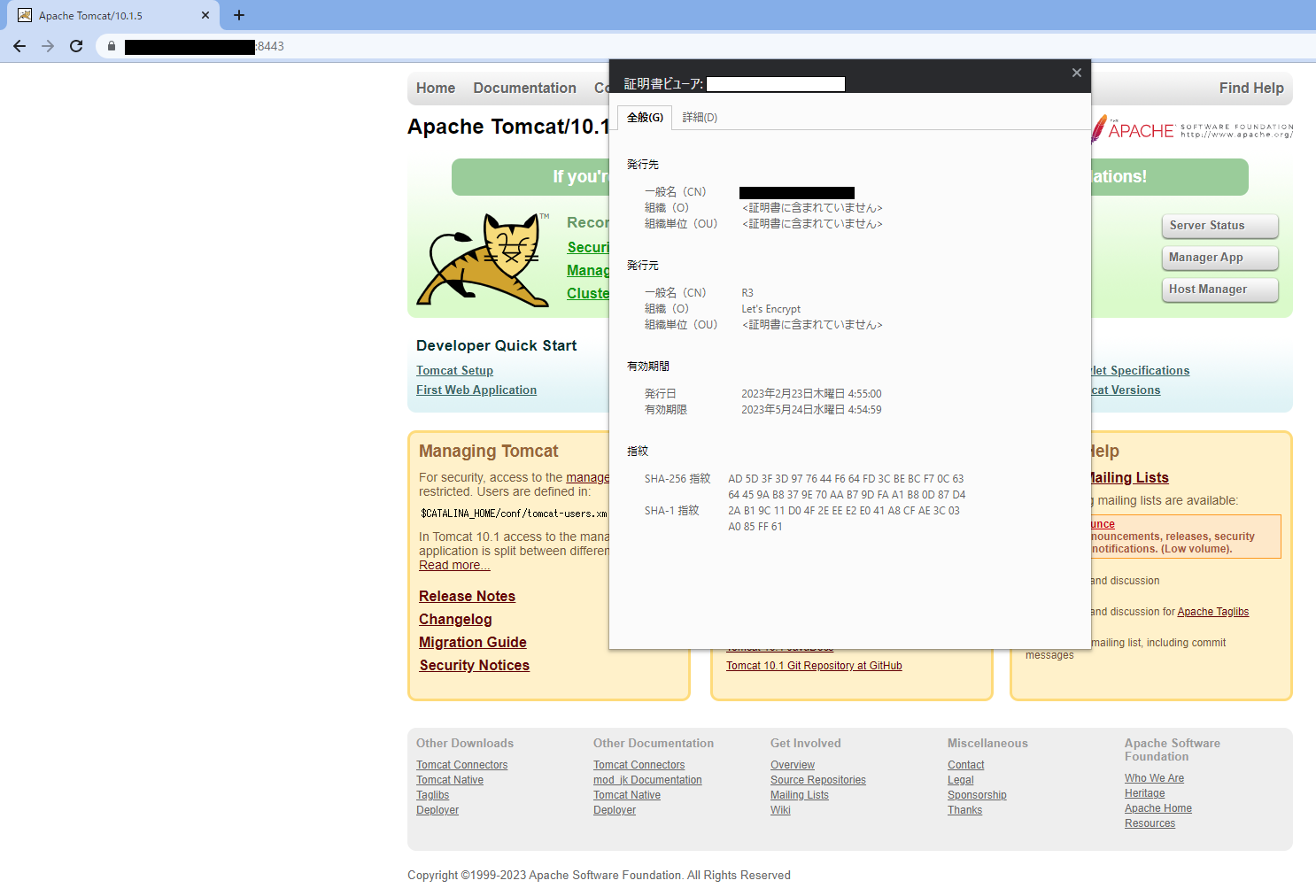Click the browser back arrow

click(19, 46)
